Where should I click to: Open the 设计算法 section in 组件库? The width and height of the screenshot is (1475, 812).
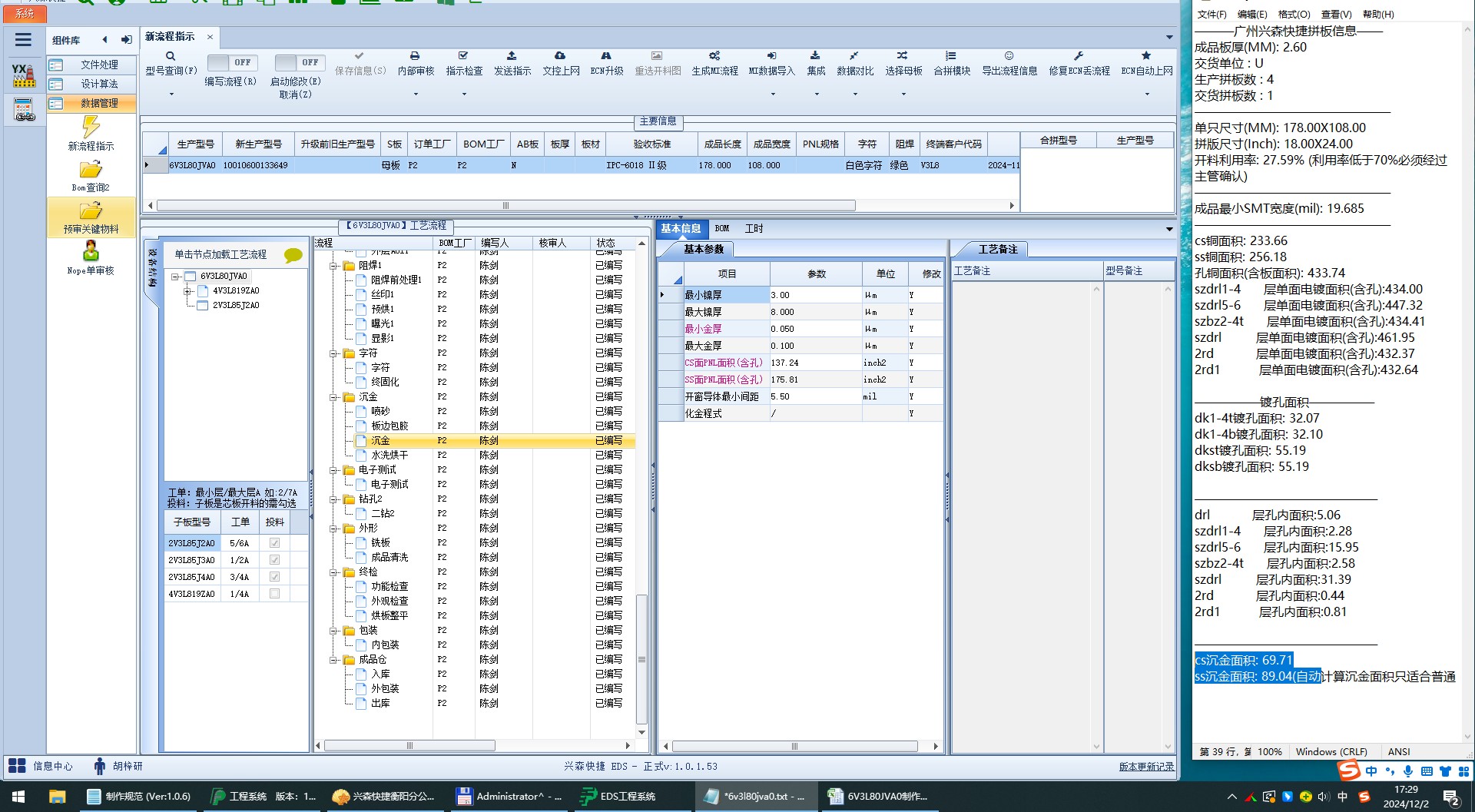tap(92, 84)
